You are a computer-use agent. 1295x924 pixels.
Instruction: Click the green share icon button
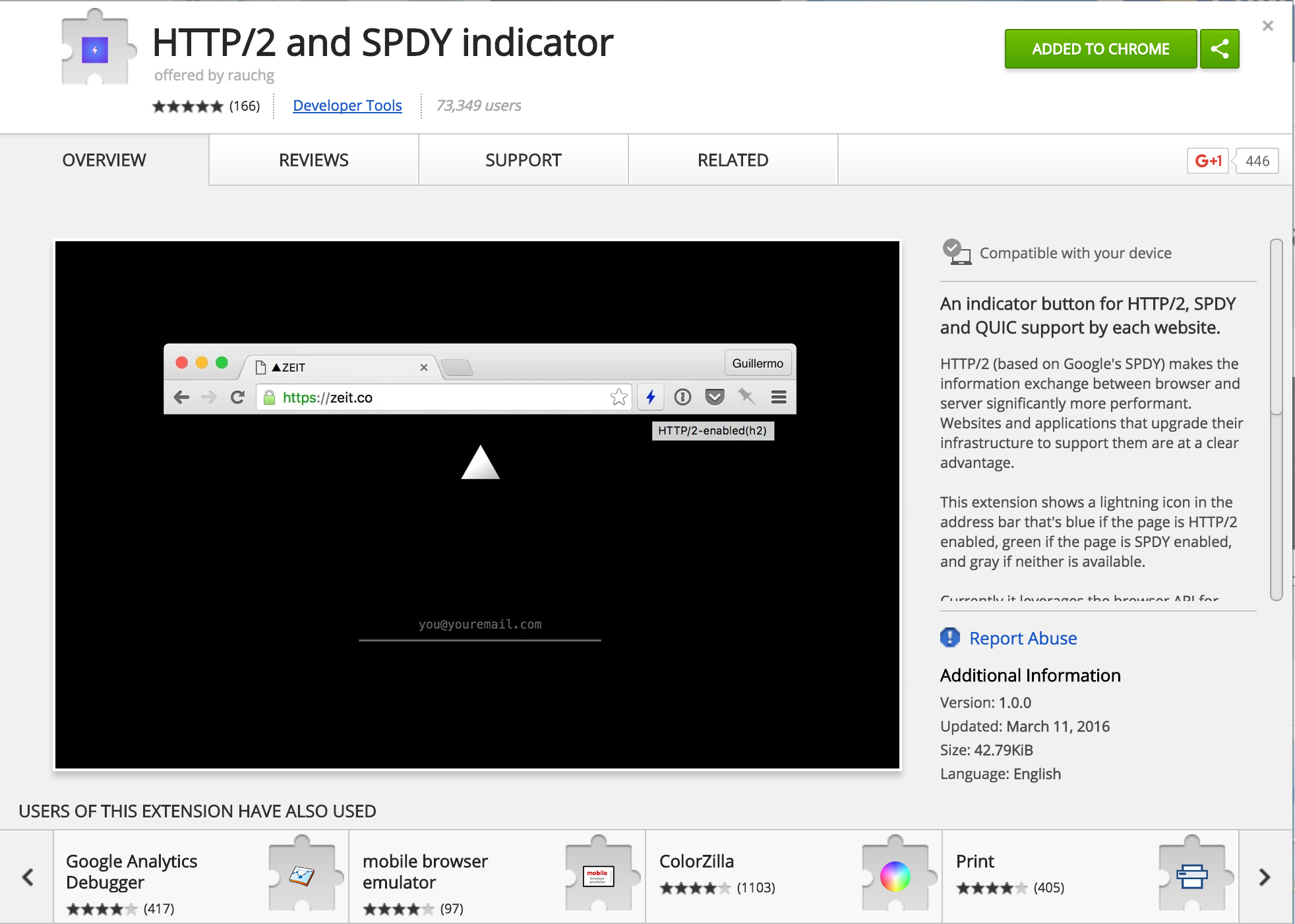point(1219,49)
